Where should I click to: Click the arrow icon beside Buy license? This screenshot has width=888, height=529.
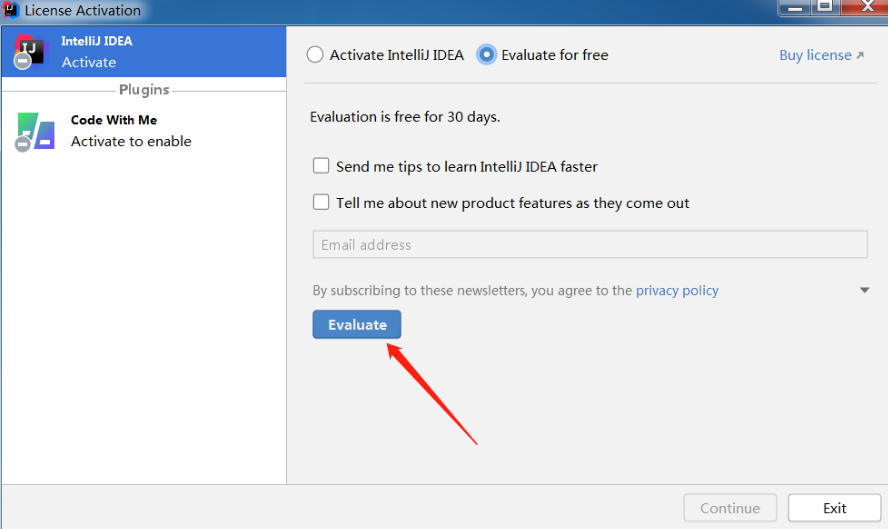click(860, 55)
